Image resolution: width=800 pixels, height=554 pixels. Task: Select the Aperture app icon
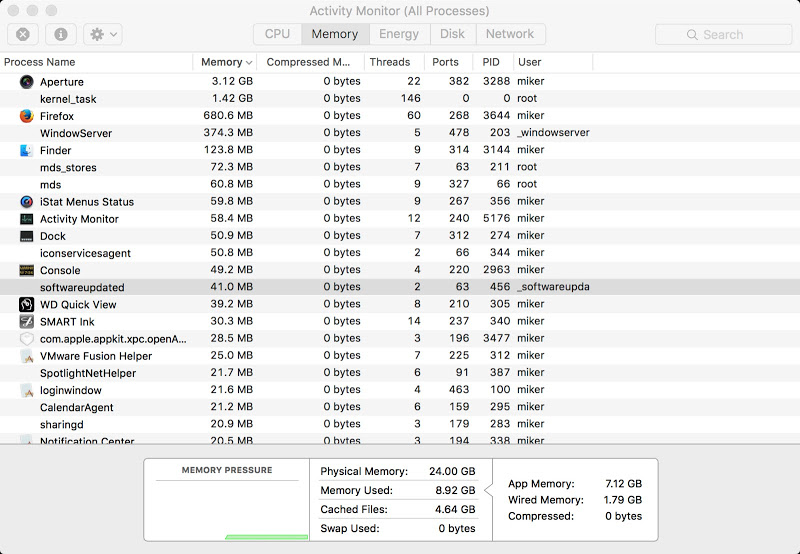pyautogui.click(x=27, y=82)
